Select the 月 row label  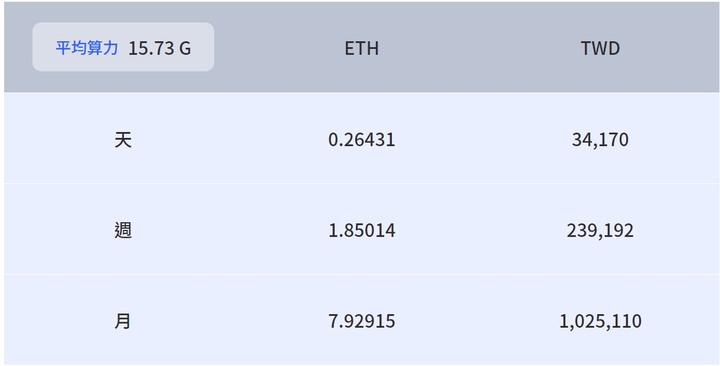click(122, 321)
